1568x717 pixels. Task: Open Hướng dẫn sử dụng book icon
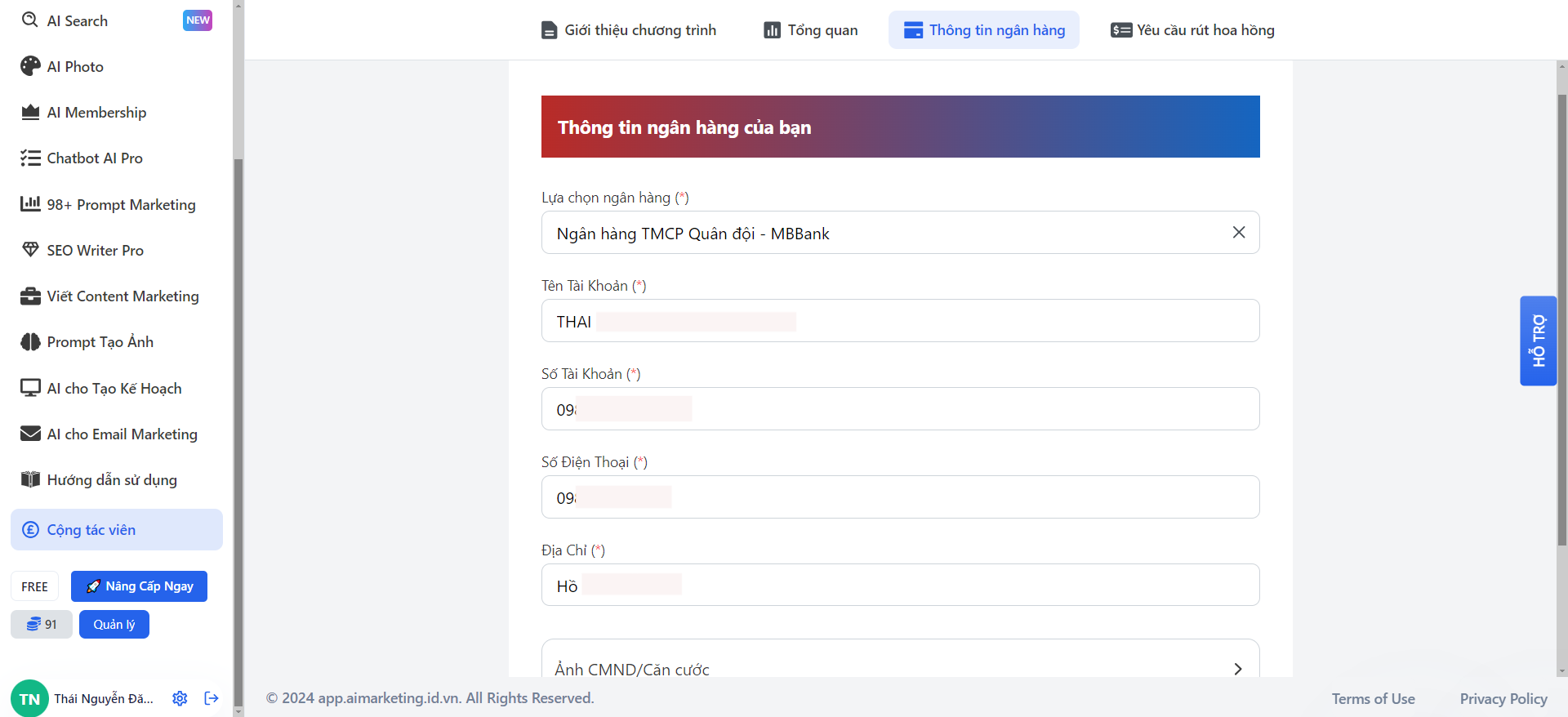30,479
